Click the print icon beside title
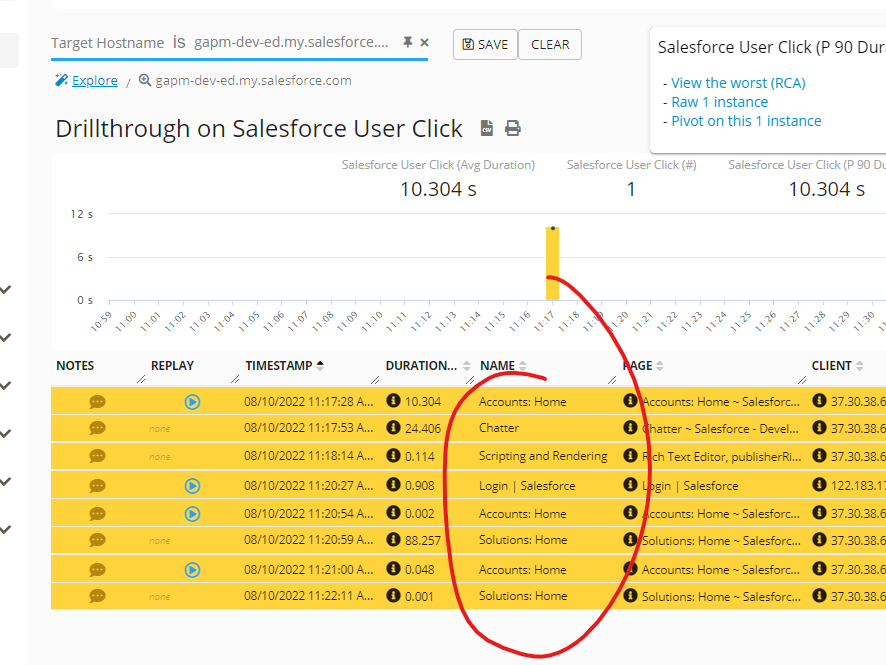The image size is (886, 665). (x=513, y=128)
